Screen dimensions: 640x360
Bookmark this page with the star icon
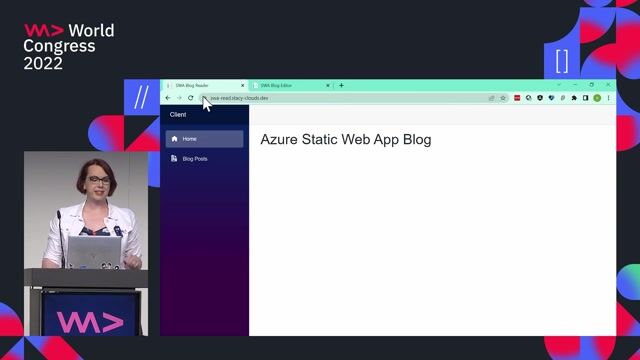pyautogui.click(x=503, y=98)
